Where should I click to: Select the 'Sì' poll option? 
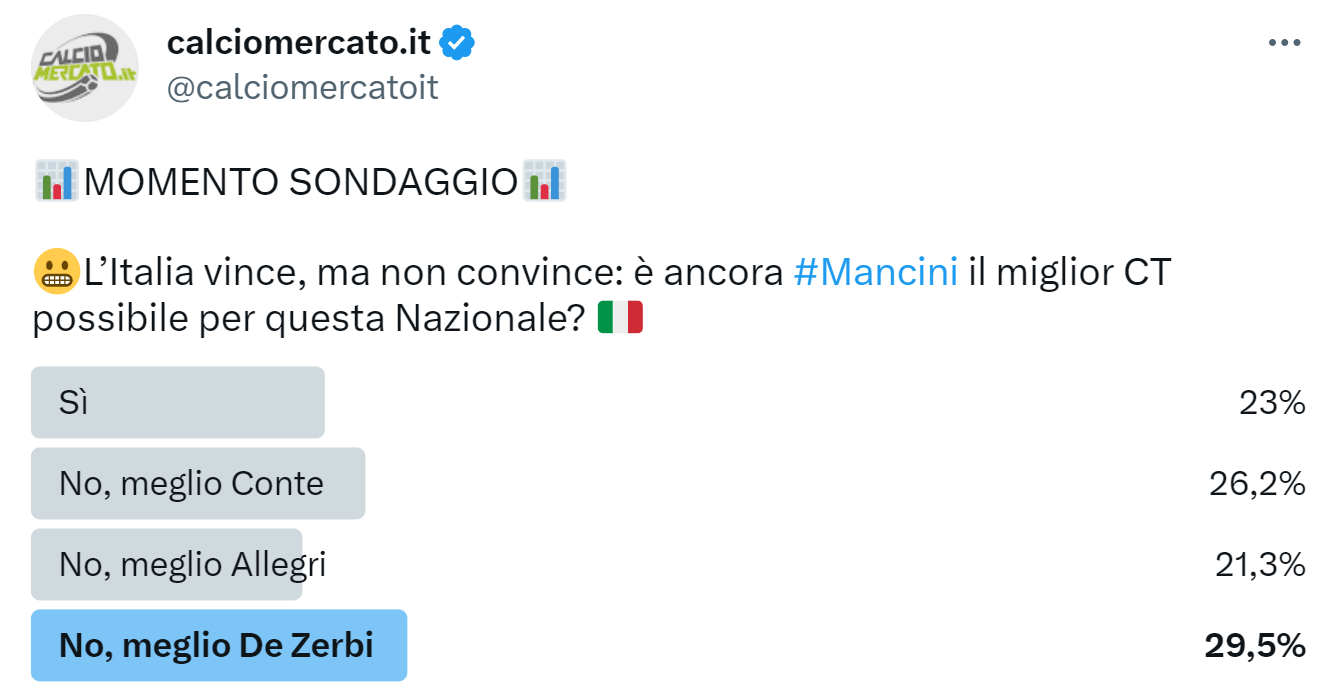pos(178,402)
